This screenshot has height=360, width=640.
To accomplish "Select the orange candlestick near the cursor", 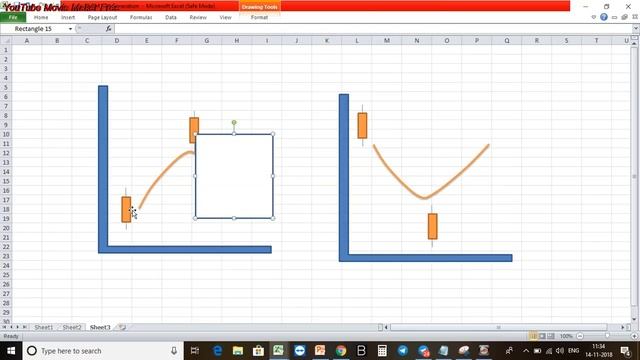I will coord(126,209).
